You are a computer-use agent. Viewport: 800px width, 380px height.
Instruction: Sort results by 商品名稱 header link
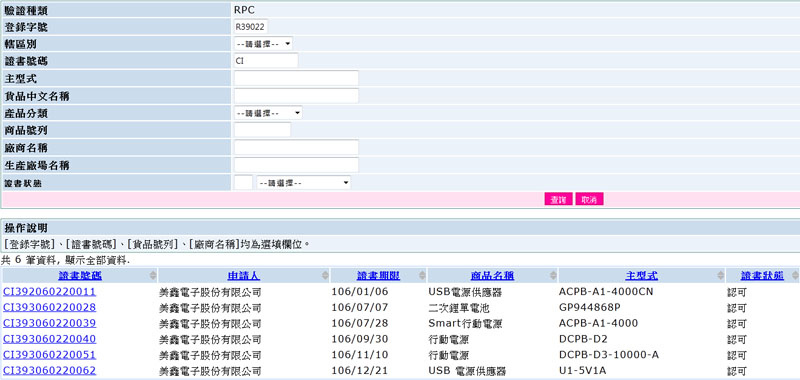492,276
